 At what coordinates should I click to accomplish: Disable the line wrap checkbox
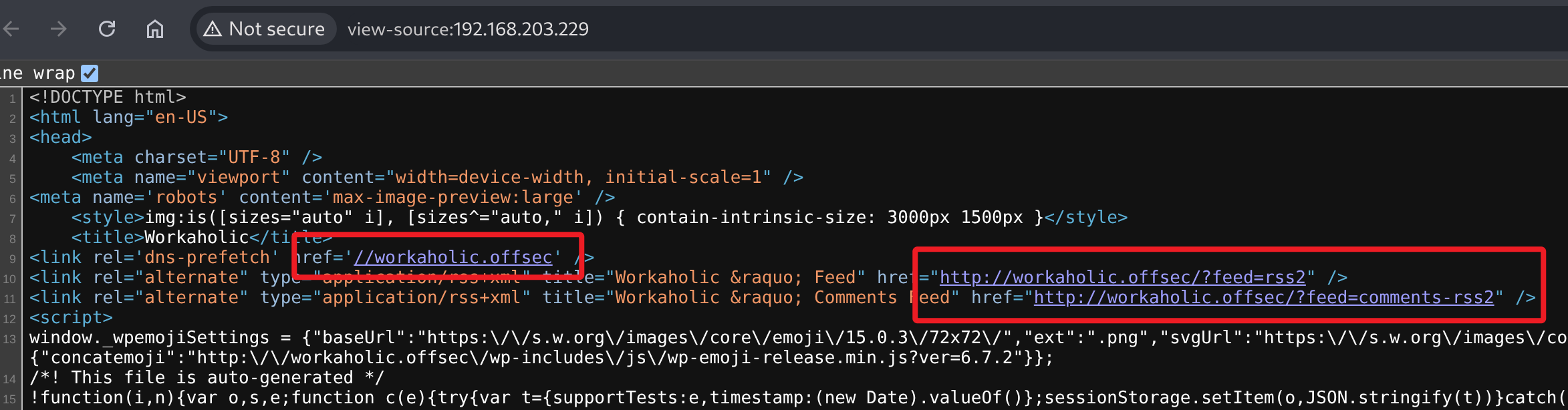pyautogui.click(x=90, y=73)
